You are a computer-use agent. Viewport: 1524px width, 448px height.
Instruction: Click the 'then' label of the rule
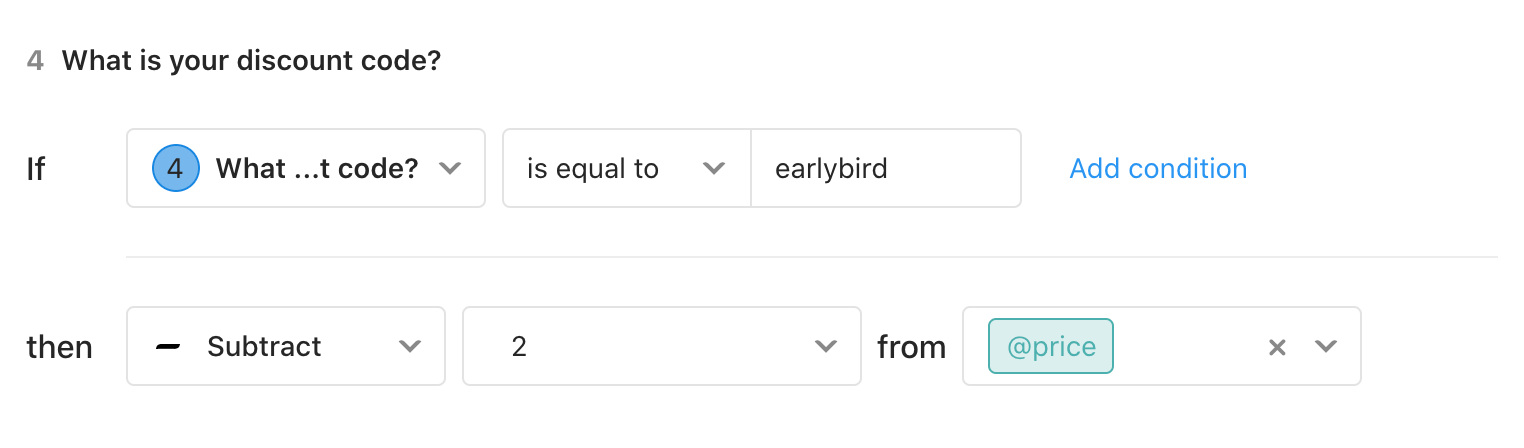pos(59,347)
